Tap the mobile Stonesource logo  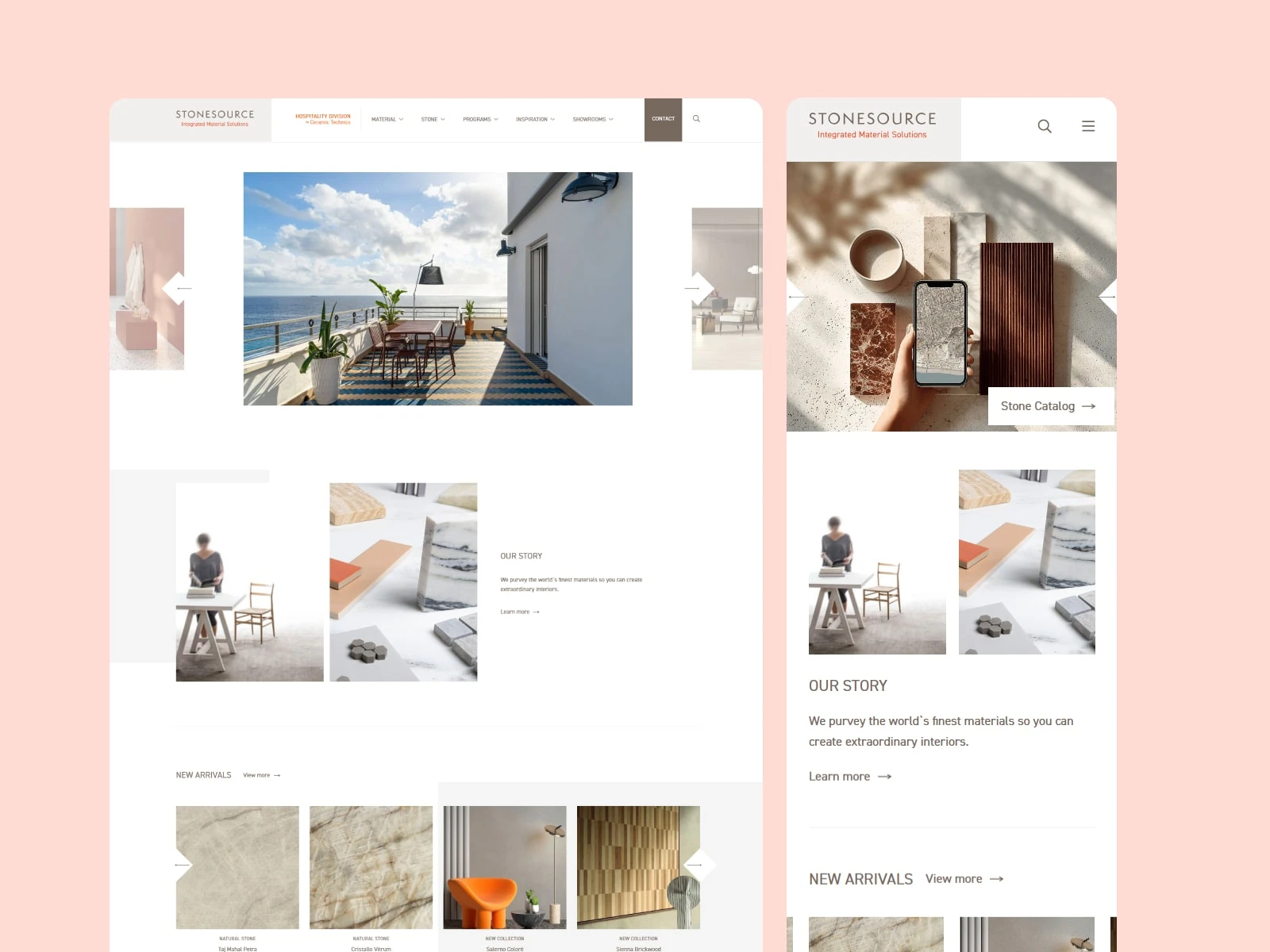(872, 125)
